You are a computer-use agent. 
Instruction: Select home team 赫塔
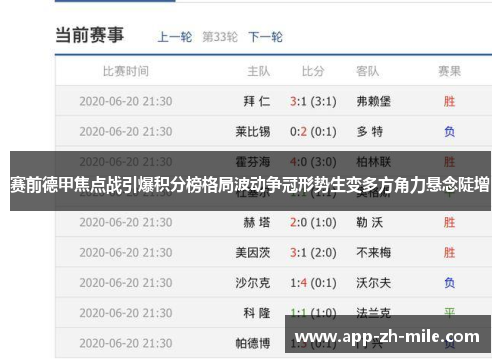pyautogui.click(x=257, y=222)
